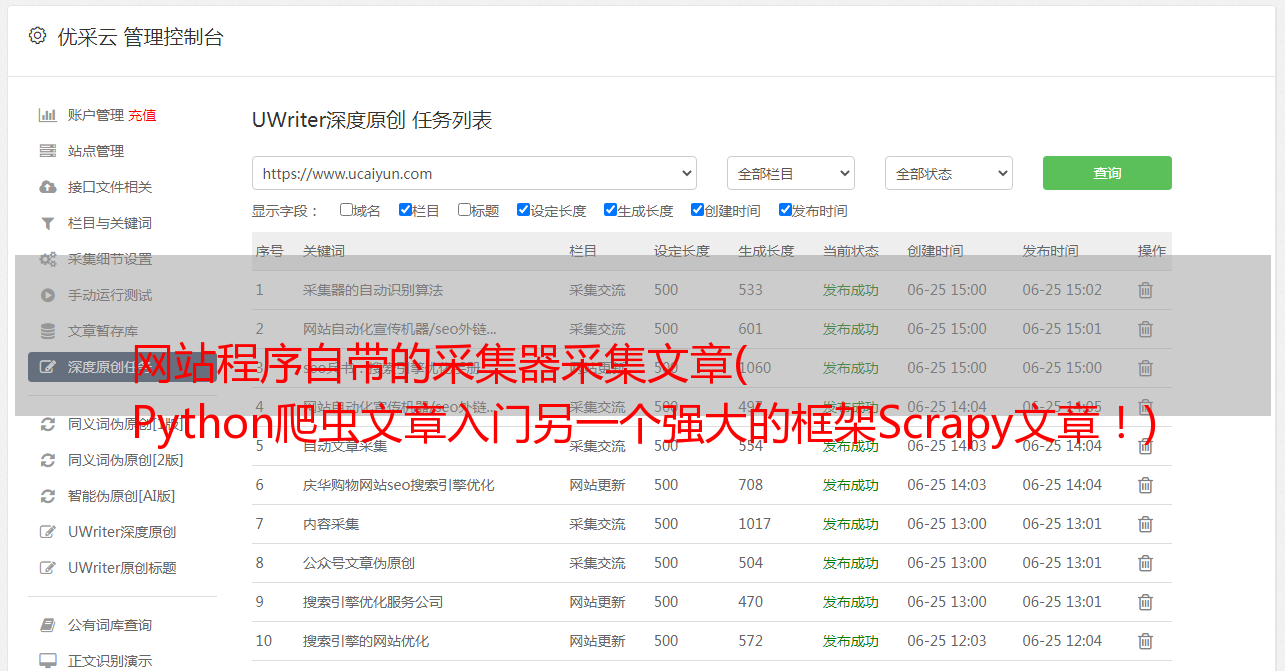Click publish time 06-25 12:04
The image size is (1285, 671).
1062,641
